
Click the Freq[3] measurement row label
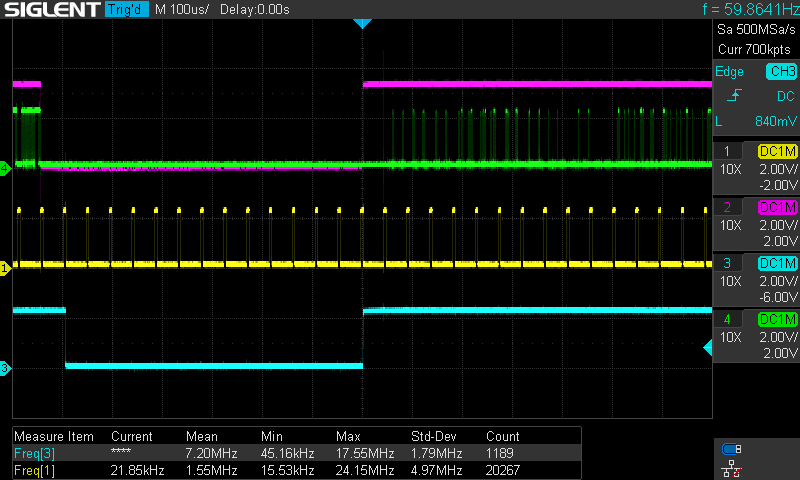[x=34, y=453]
